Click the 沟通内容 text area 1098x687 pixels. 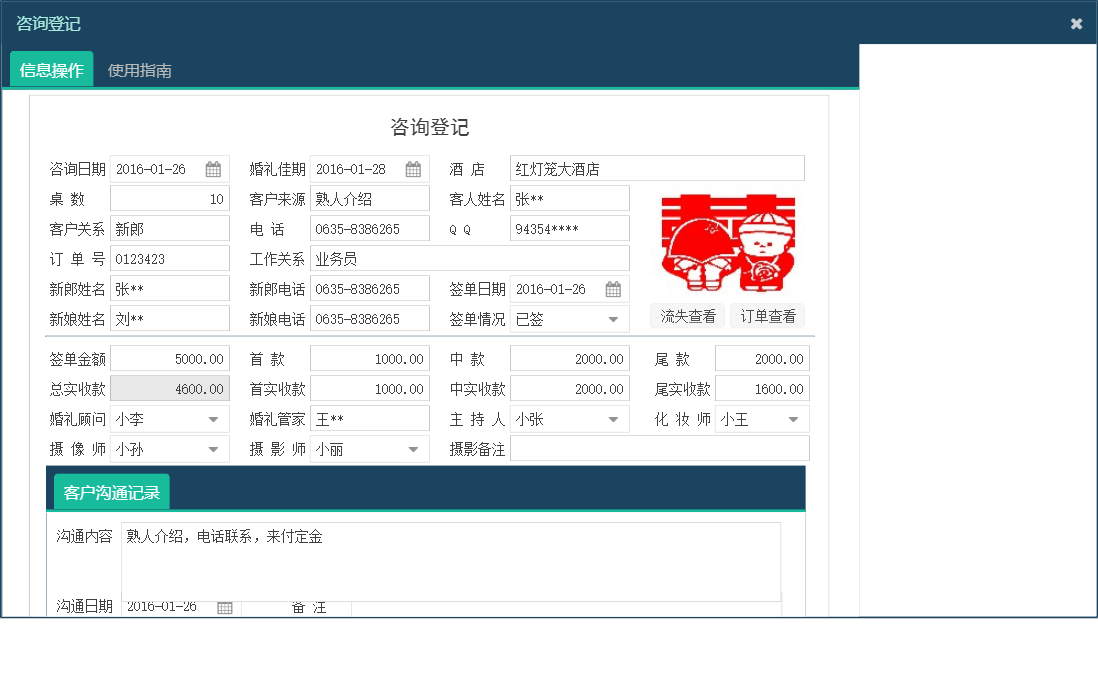450,560
